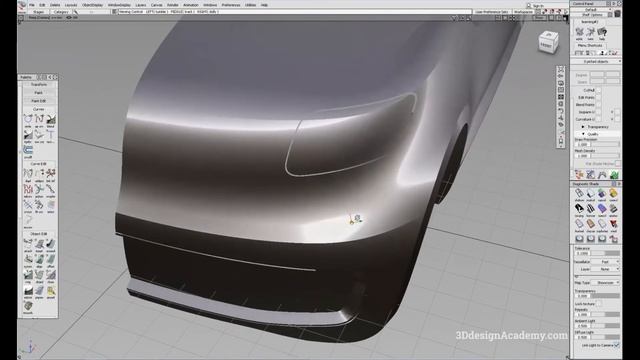This screenshot has height=360, width=640.
Task: Select the last single tool under Object Edit
Action: pos(28,306)
